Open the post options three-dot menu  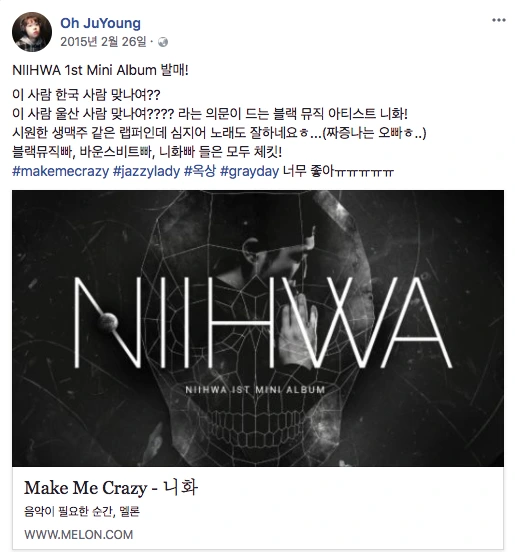point(498,20)
